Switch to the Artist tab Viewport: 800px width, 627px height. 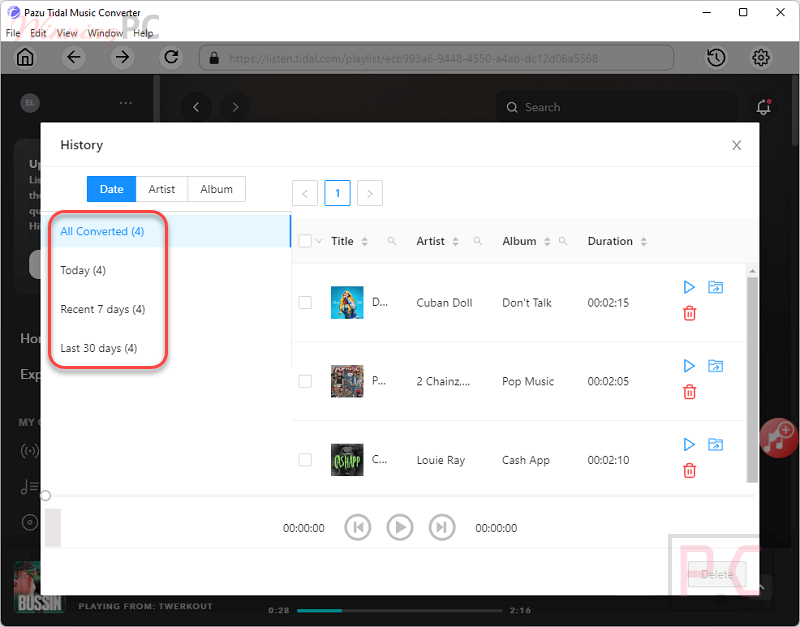pos(162,189)
